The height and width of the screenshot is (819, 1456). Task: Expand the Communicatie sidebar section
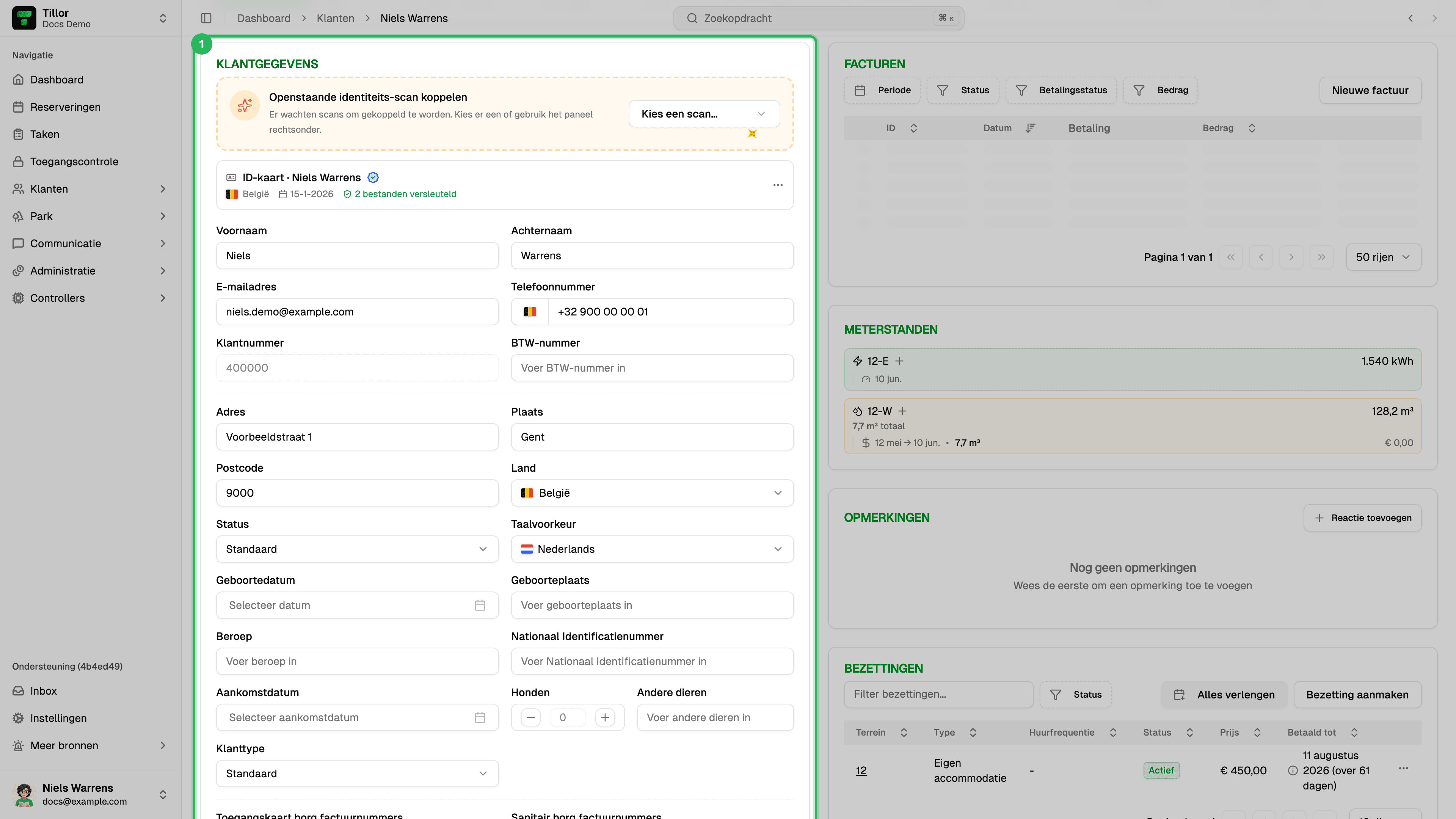click(91, 243)
